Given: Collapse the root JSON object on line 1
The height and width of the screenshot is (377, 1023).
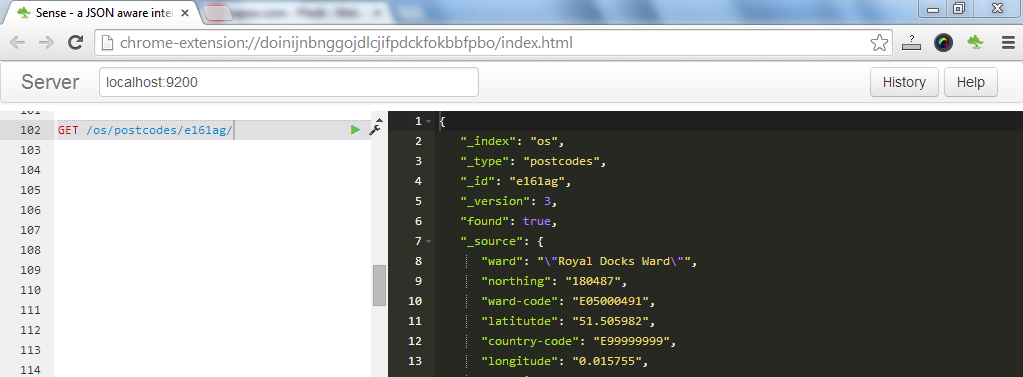Looking at the screenshot, I should pos(428,122).
